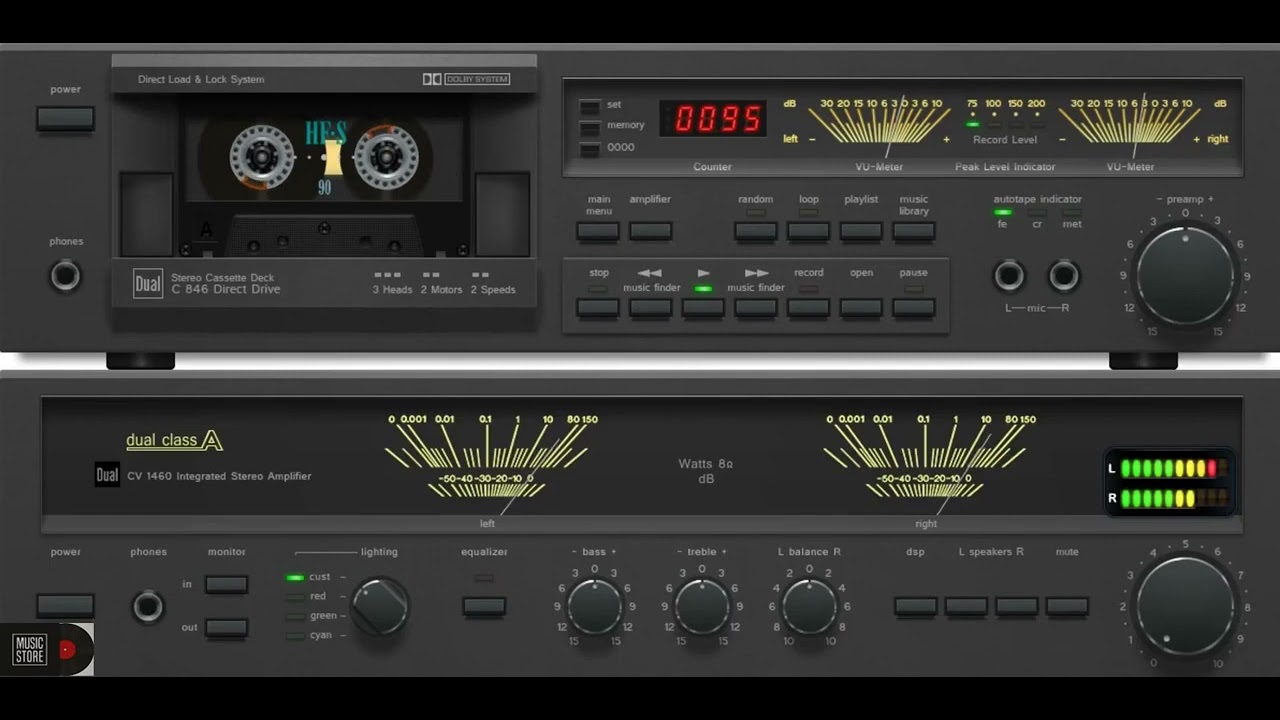Adjust the balance knob
1280x720 pixels.
(809, 607)
